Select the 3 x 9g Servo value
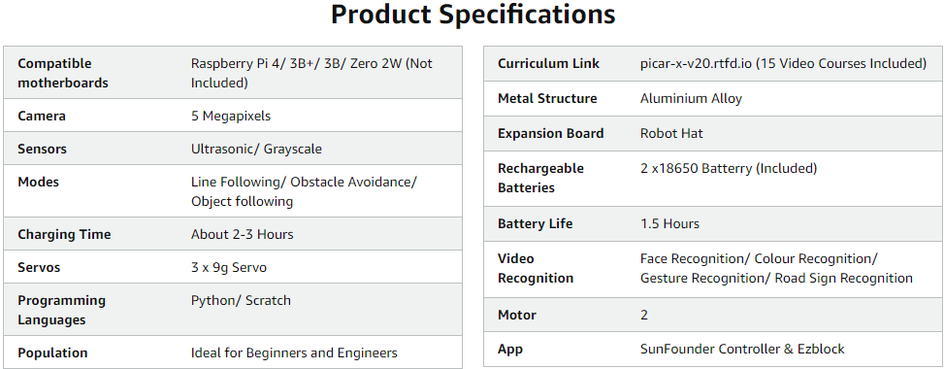The width and height of the screenshot is (945, 369). (228, 268)
